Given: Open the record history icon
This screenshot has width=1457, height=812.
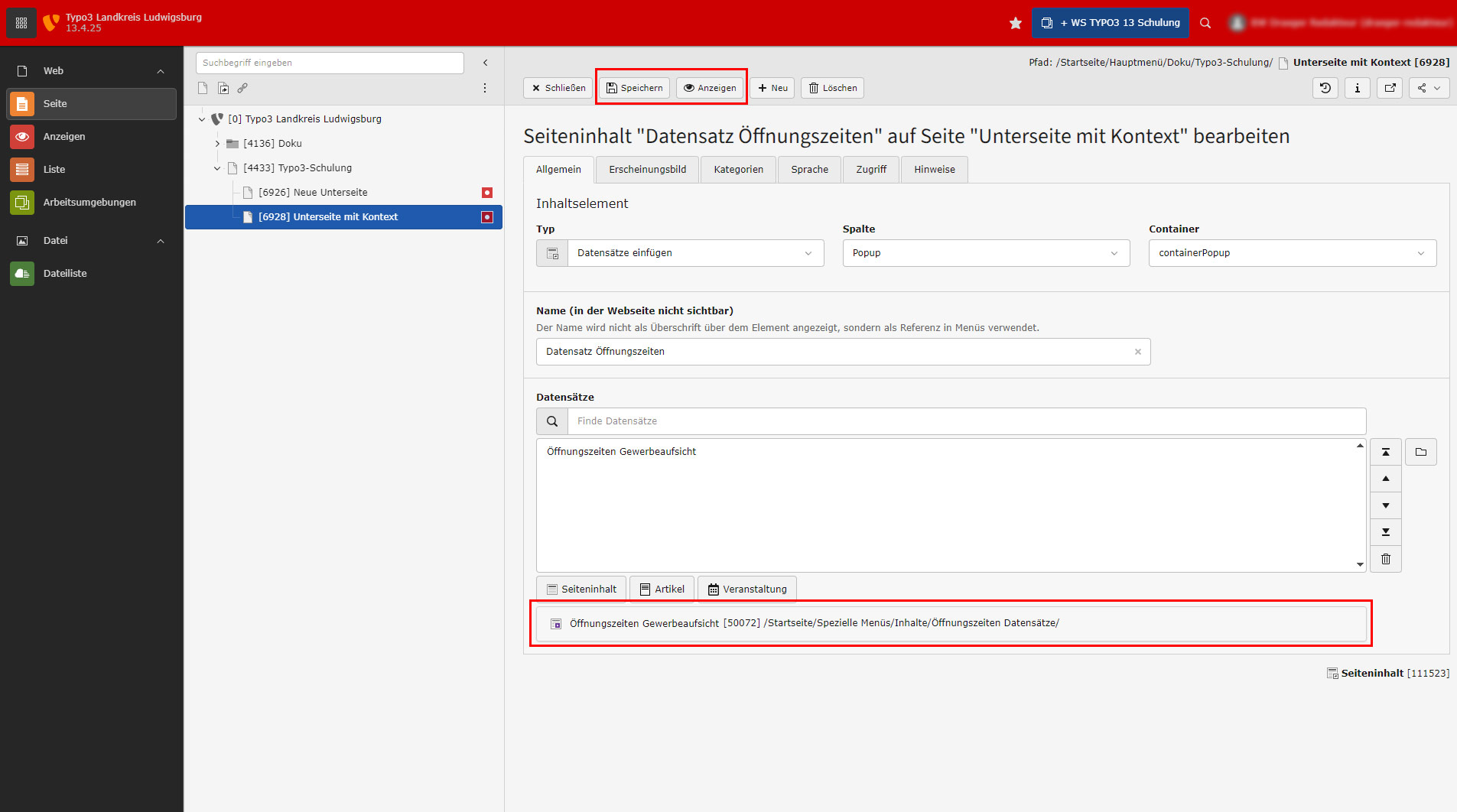Looking at the screenshot, I should (1325, 88).
